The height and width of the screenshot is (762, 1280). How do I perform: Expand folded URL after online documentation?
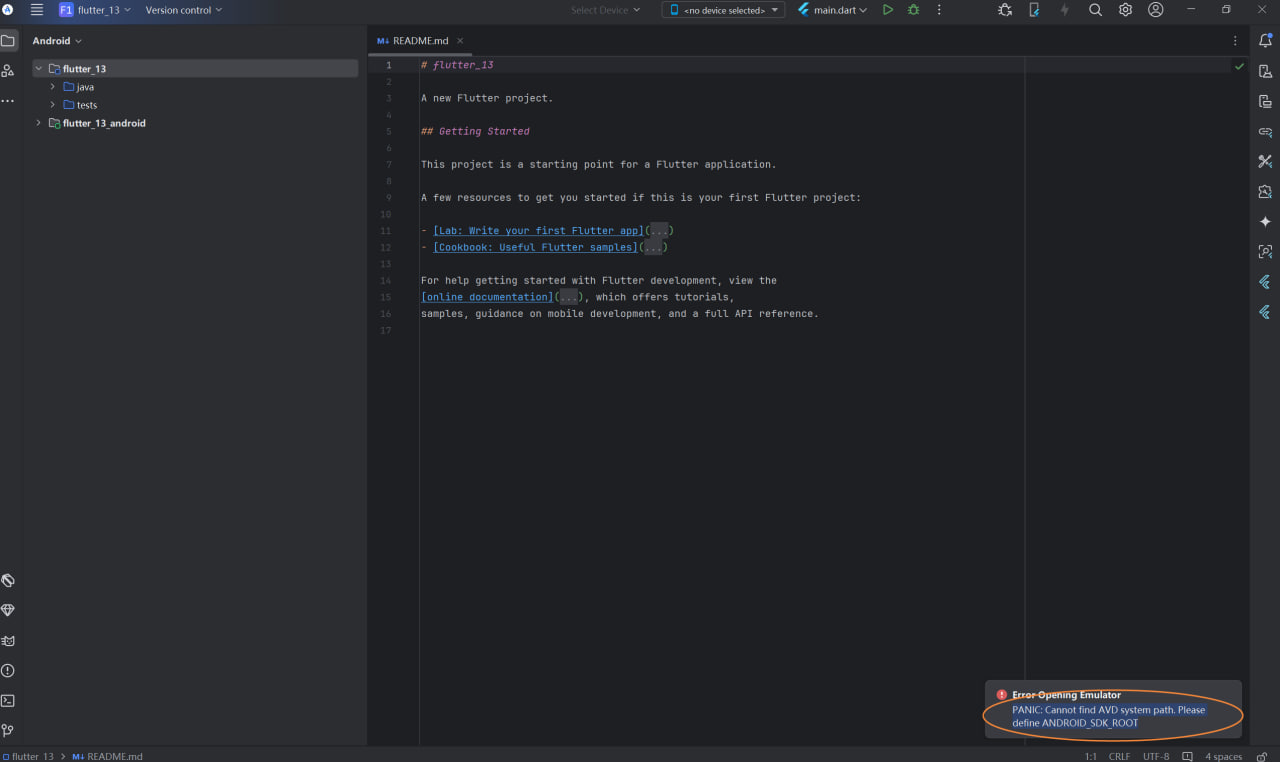tap(569, 297)
